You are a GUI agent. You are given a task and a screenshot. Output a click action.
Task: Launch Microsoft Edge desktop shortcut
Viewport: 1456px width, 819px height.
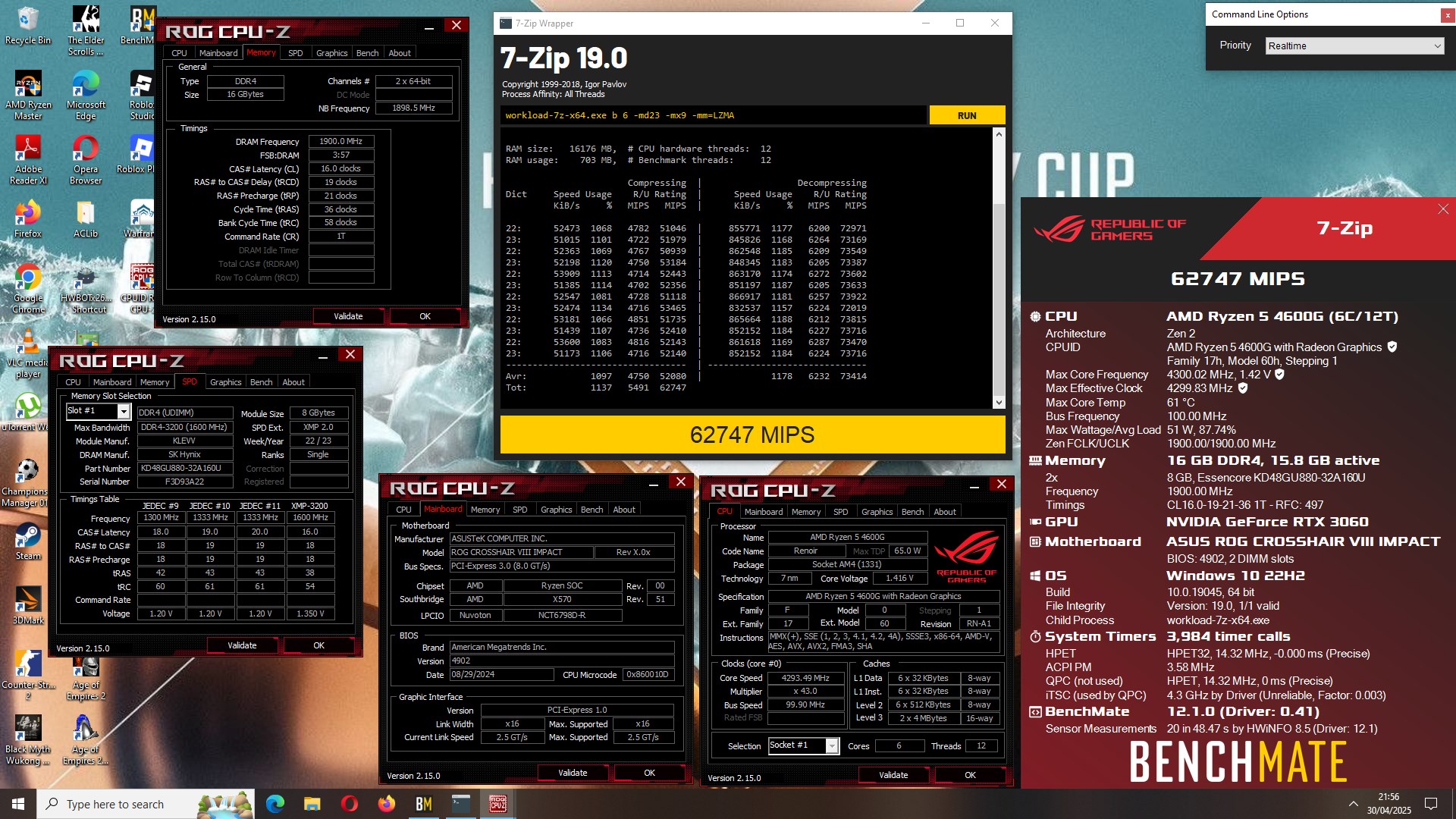[86, 95]
